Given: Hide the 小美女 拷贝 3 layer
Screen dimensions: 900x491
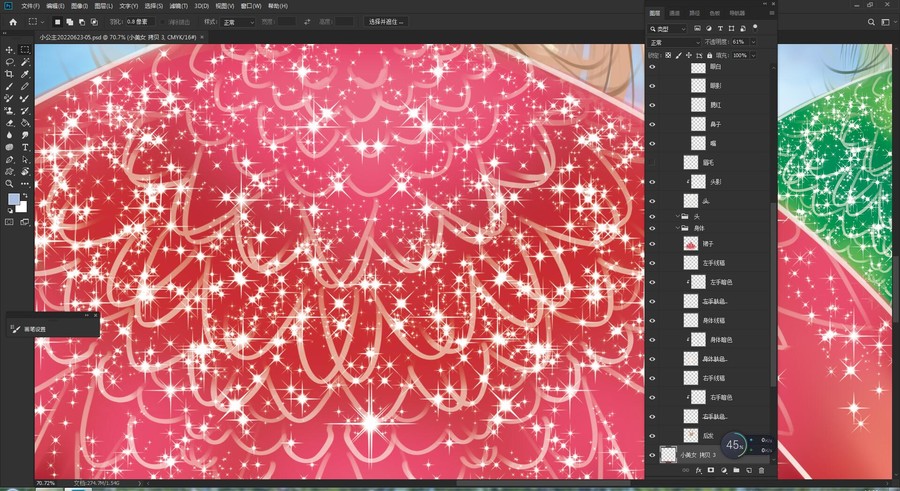Looking at the screenshot, I should 652,455.
